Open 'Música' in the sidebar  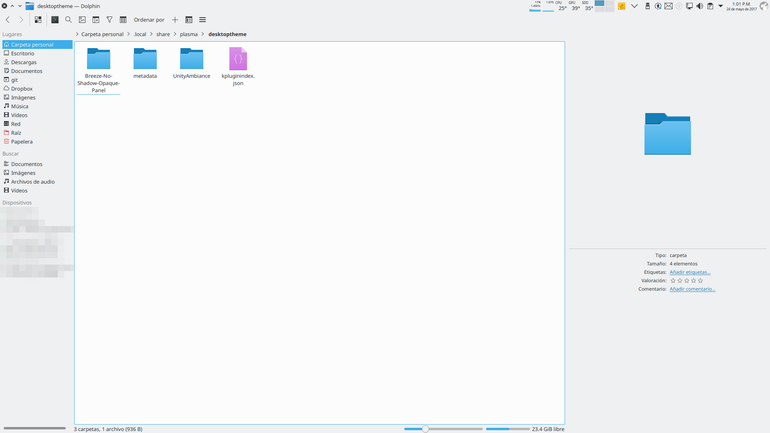(x=37, y=107)
